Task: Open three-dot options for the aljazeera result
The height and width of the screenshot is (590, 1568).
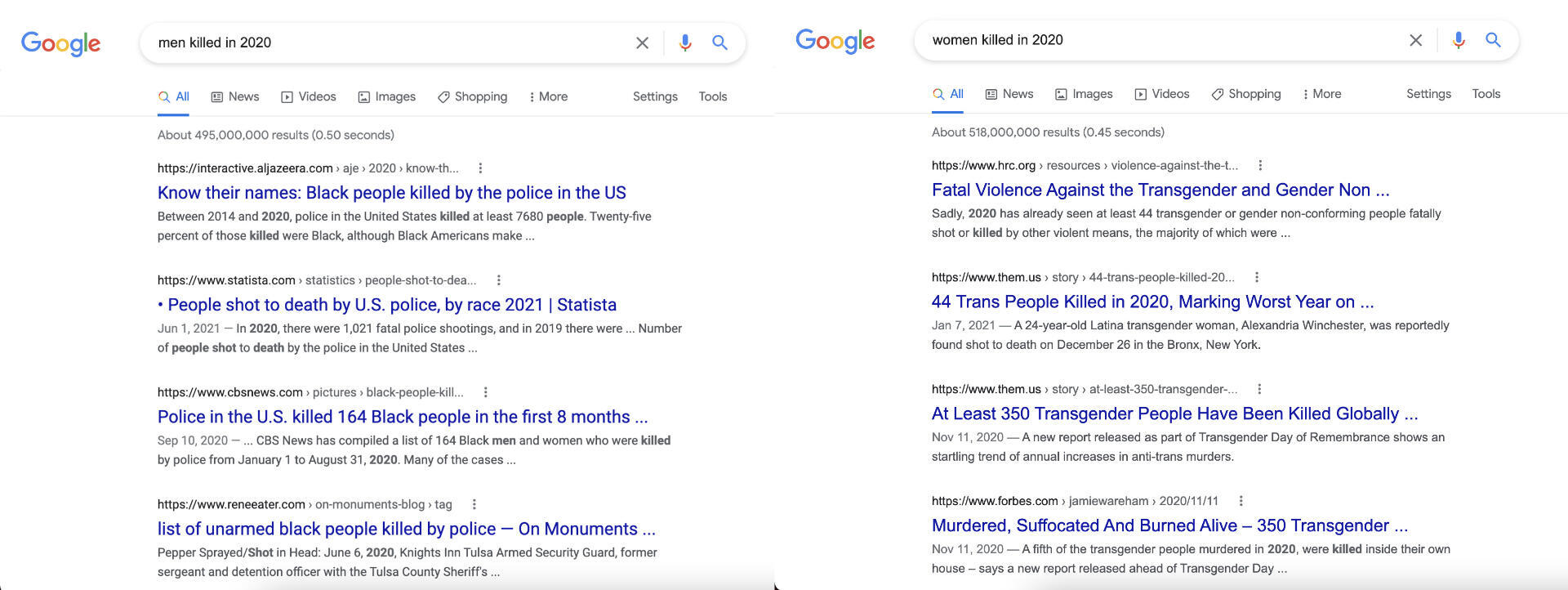Action: pyautogui.click(x=480, y=168)
